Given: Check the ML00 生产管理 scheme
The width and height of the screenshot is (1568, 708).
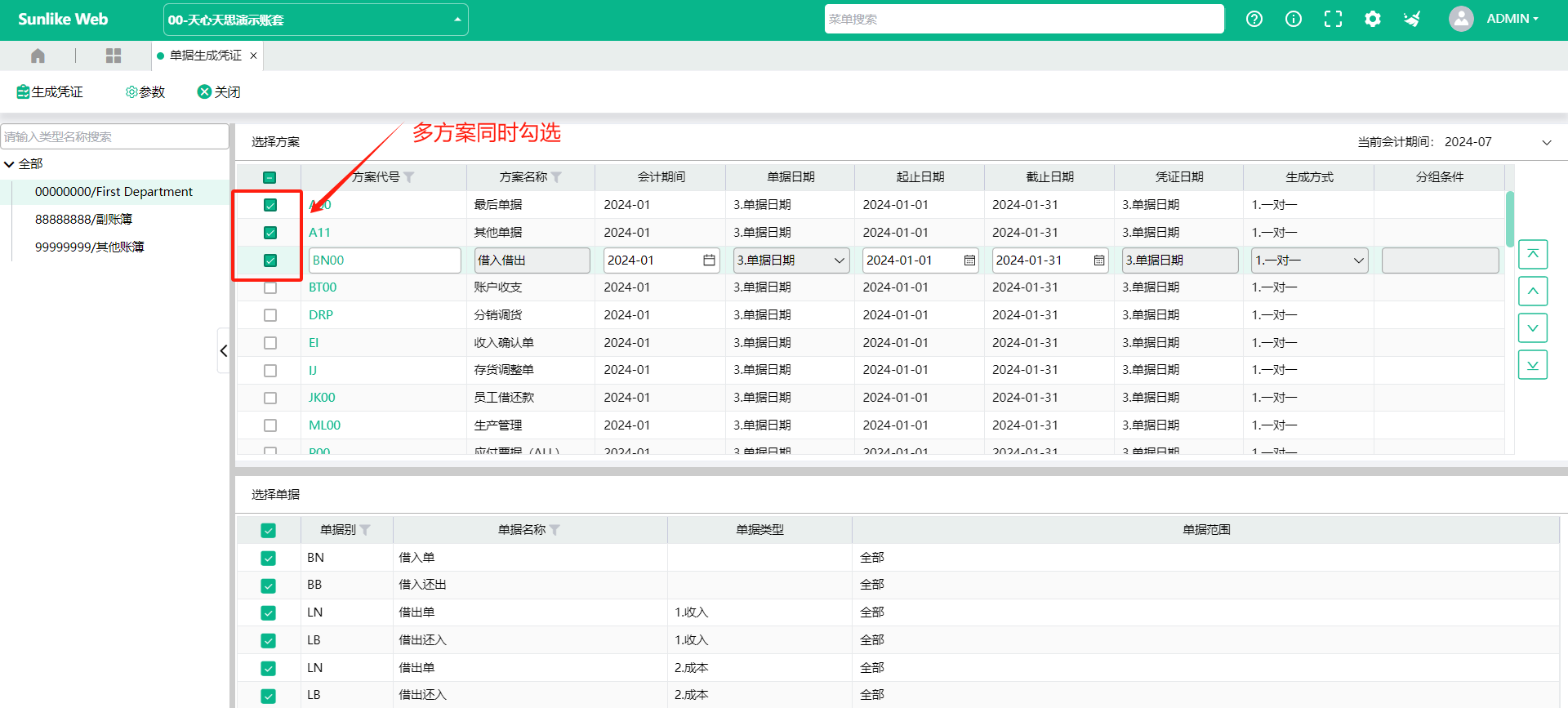Looking at the screenshot, I should [x=270, y=425].
